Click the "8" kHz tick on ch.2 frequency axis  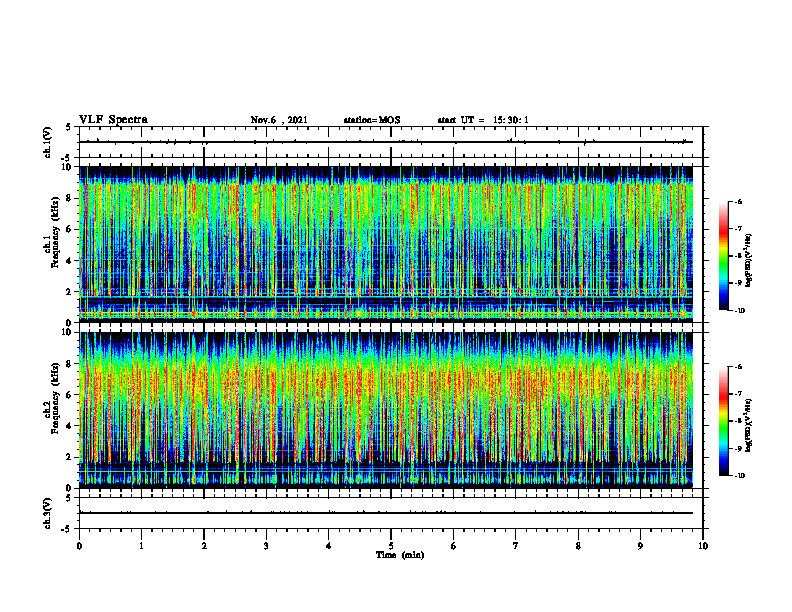[69, 364]
